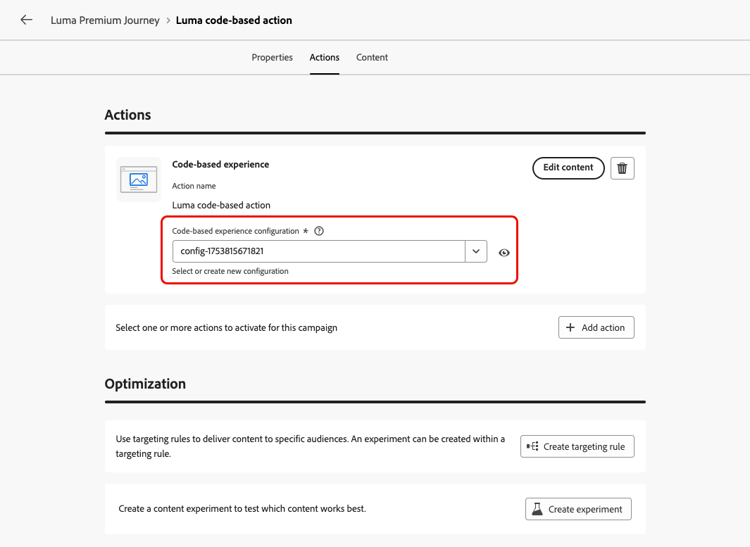Select the Actions tab
The width and height of the screenshot is (750, 547).
(x=324, y=58)
